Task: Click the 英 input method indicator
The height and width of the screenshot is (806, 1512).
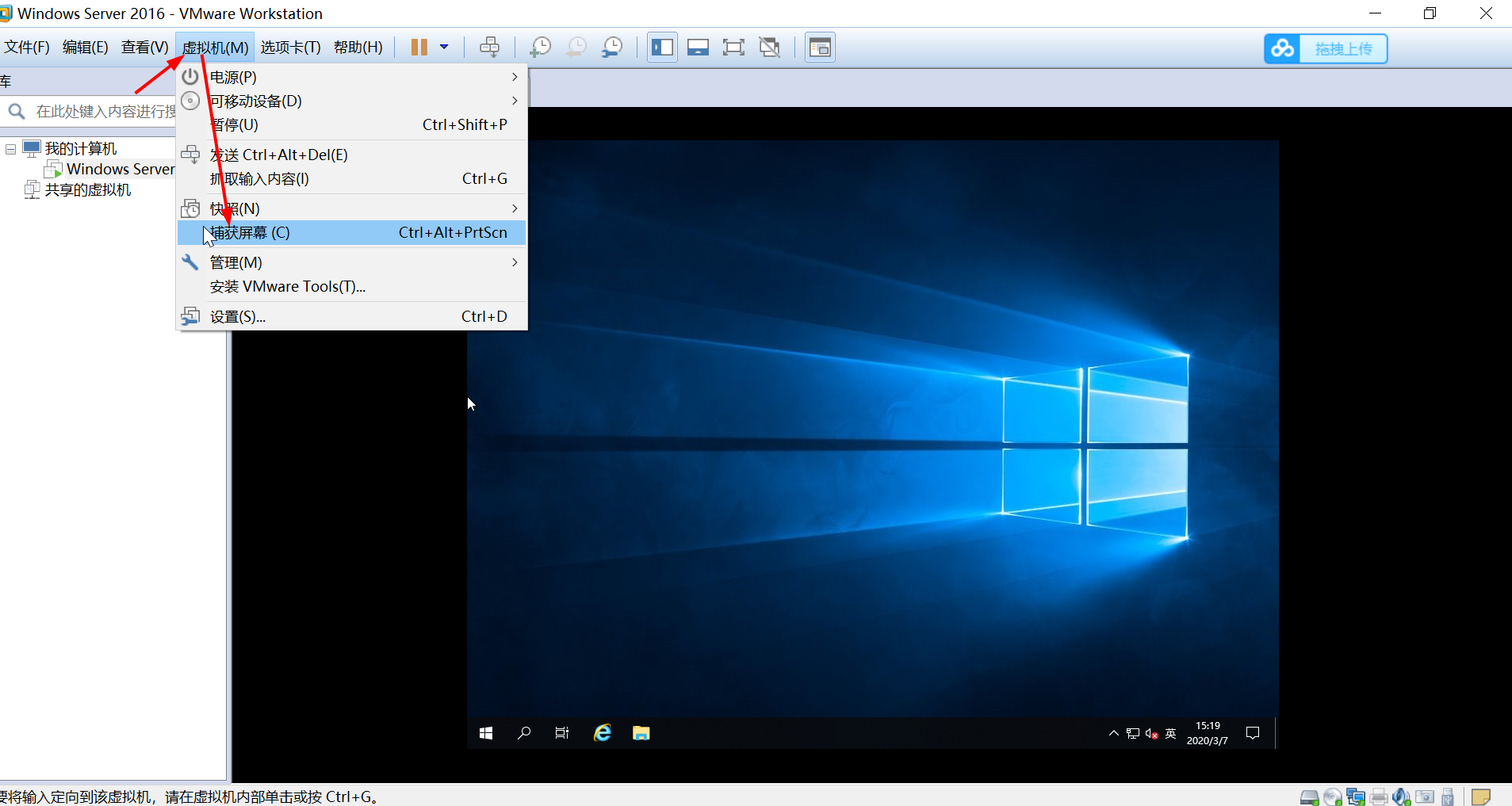Action: (1171, 734)
